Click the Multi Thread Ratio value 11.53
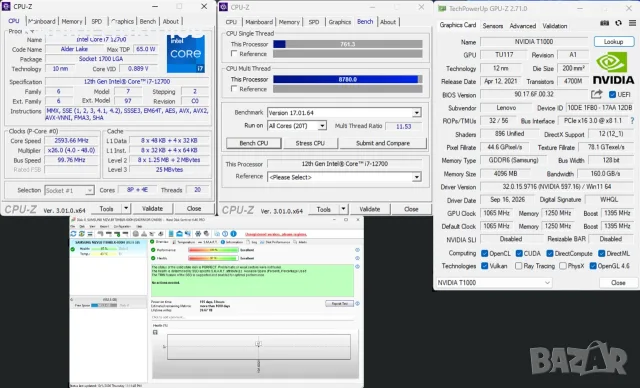 click(403, 126)
